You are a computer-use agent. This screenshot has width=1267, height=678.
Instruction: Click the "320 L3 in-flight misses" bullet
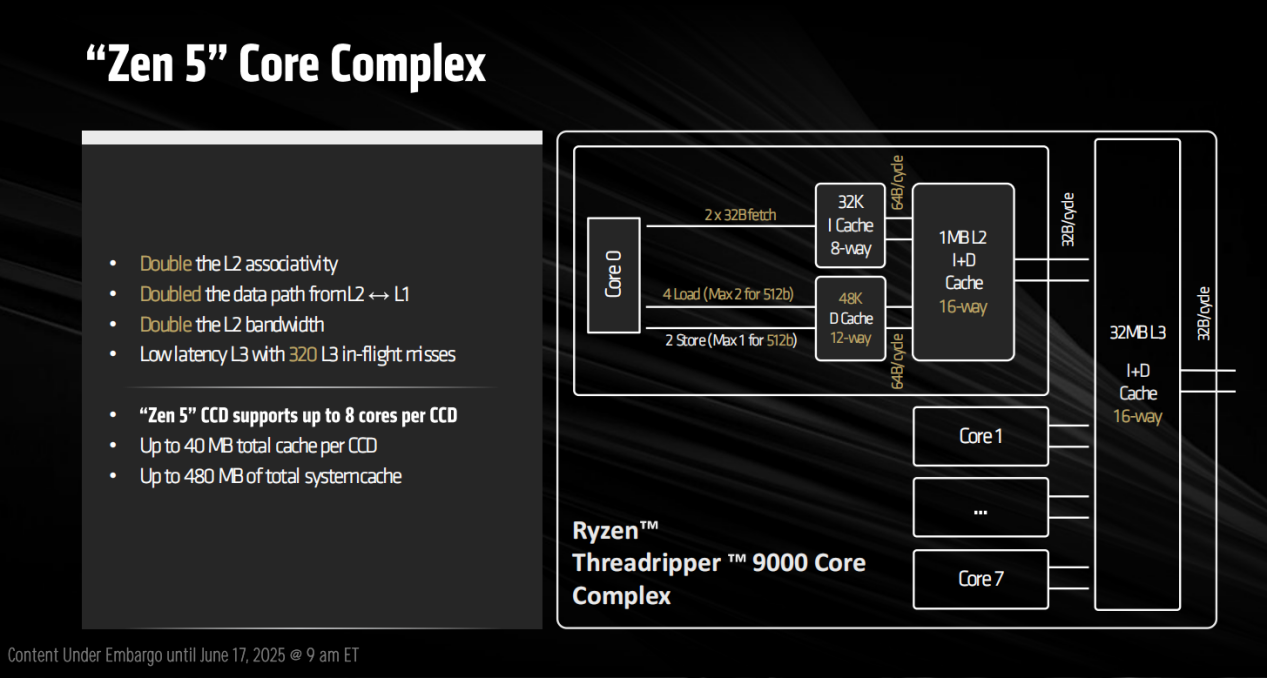tap(297, 354)
